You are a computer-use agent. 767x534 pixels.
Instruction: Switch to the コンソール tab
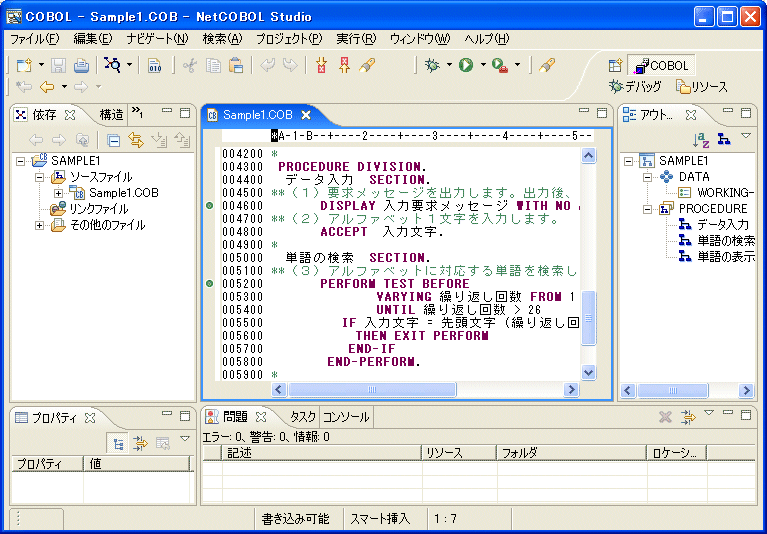point(345,417)
